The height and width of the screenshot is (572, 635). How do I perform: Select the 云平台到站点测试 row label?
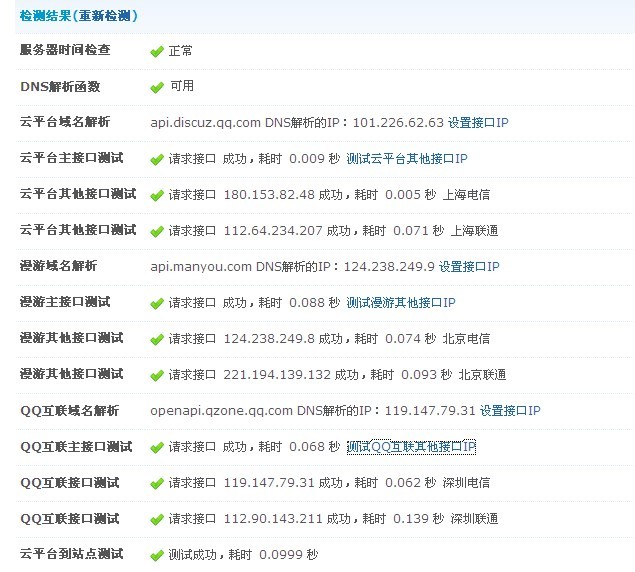[x=72, y=553]
